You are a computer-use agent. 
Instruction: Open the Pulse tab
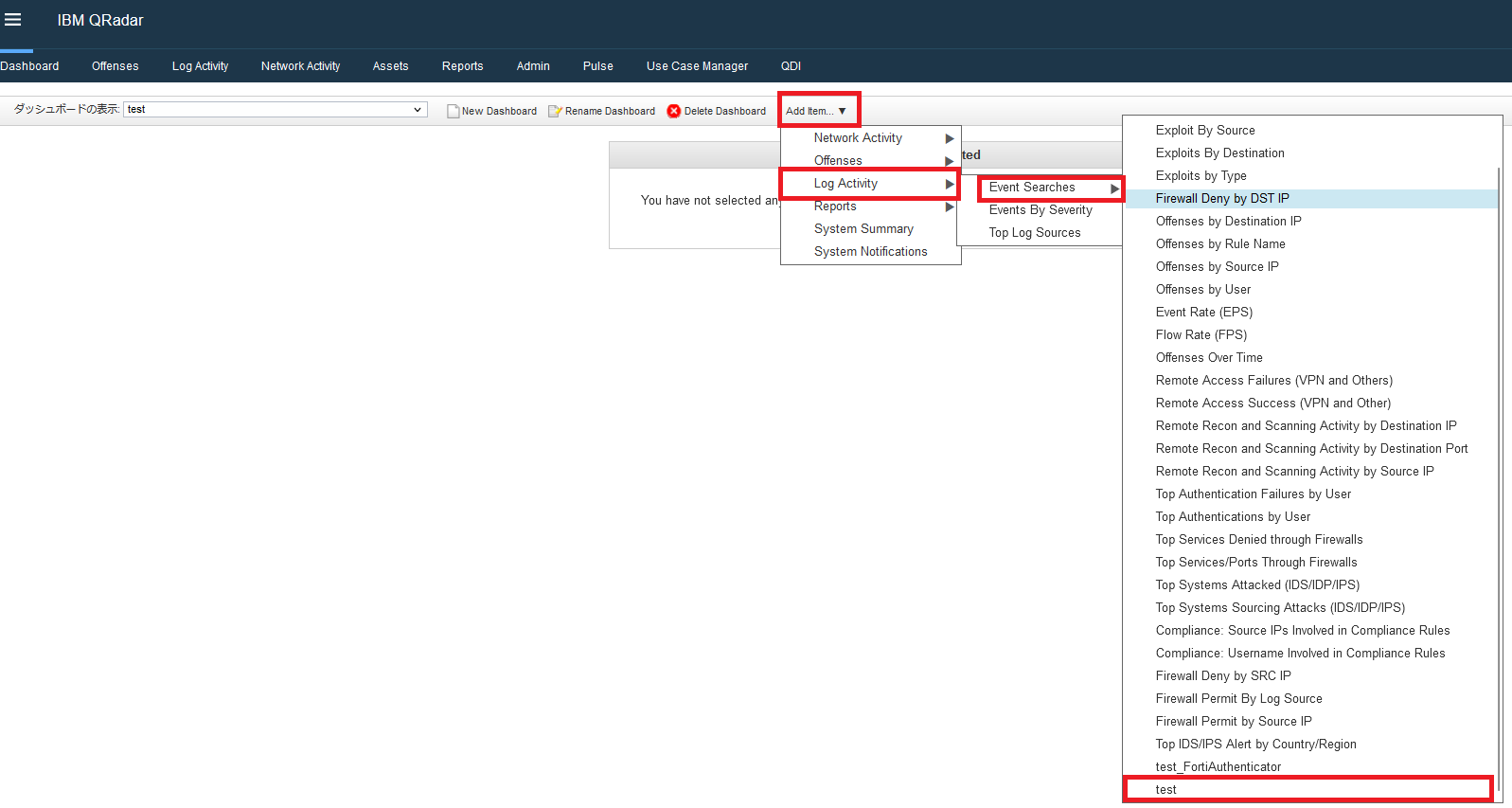pyautogui.click(x=598, y=66)
